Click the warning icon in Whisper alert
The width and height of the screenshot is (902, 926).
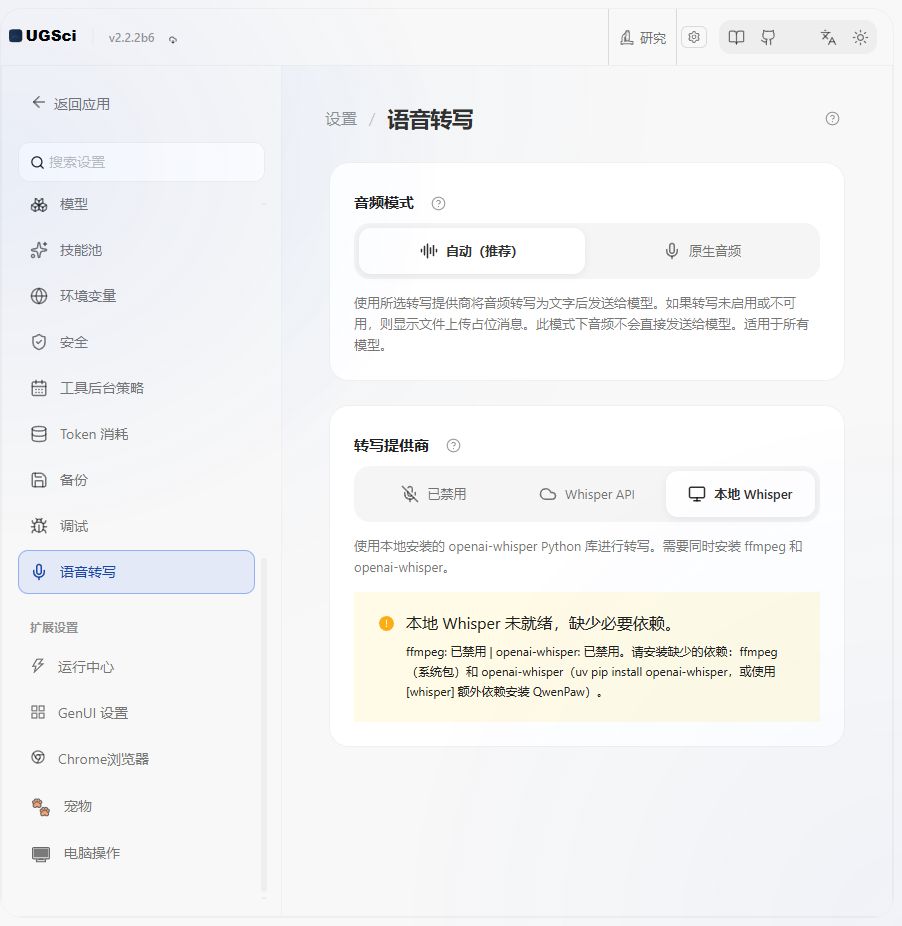pos(386,624)
